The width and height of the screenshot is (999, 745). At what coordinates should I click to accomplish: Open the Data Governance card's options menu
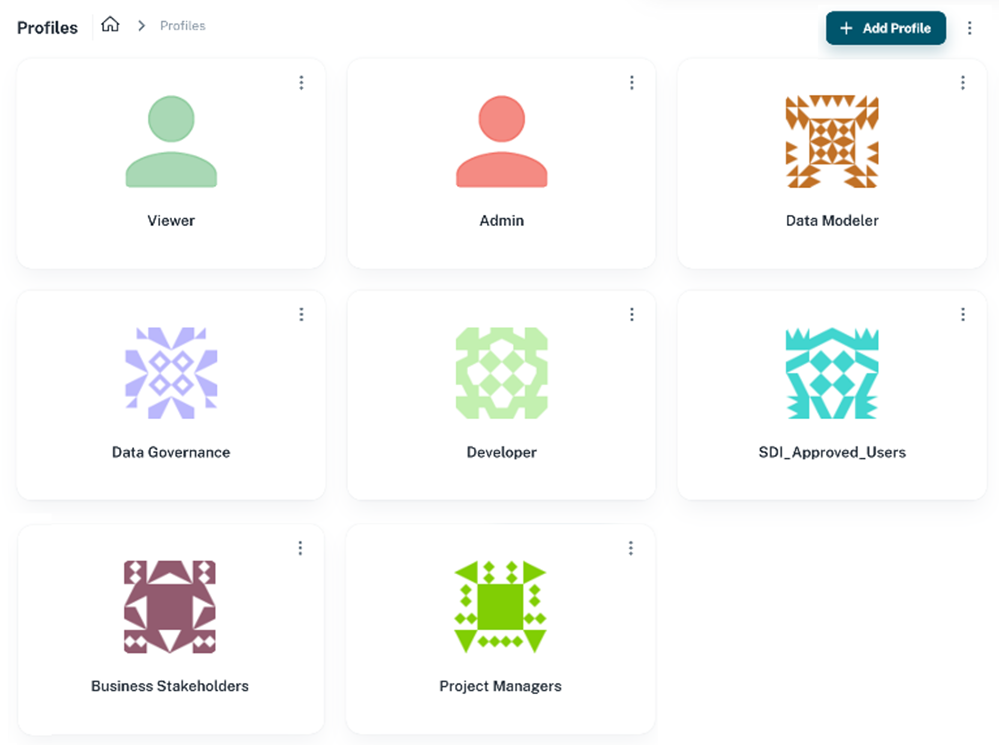pos(301,314)
